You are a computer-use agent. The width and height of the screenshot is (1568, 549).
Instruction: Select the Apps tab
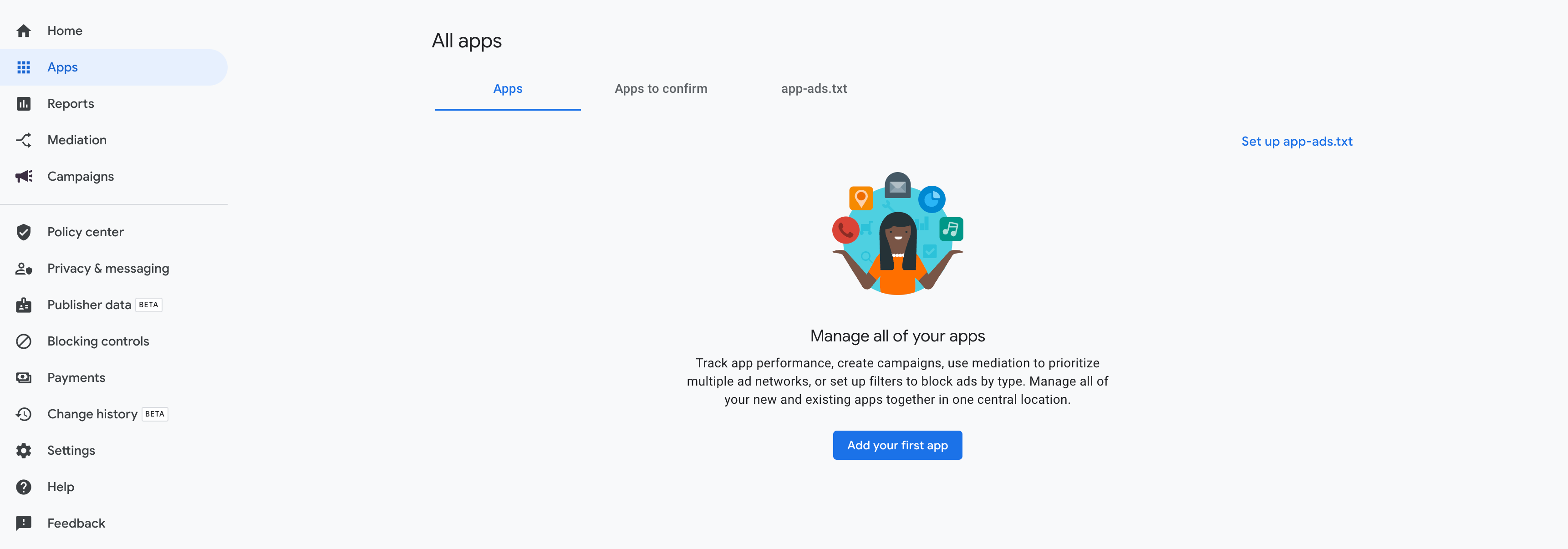[x=508, y=89]
